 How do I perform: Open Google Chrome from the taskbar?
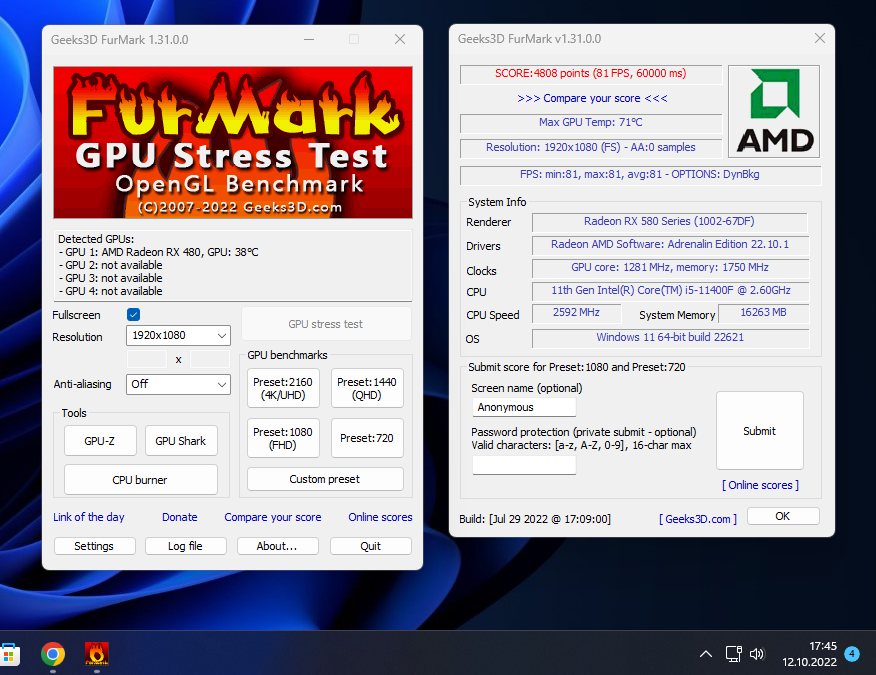(53, 654)
